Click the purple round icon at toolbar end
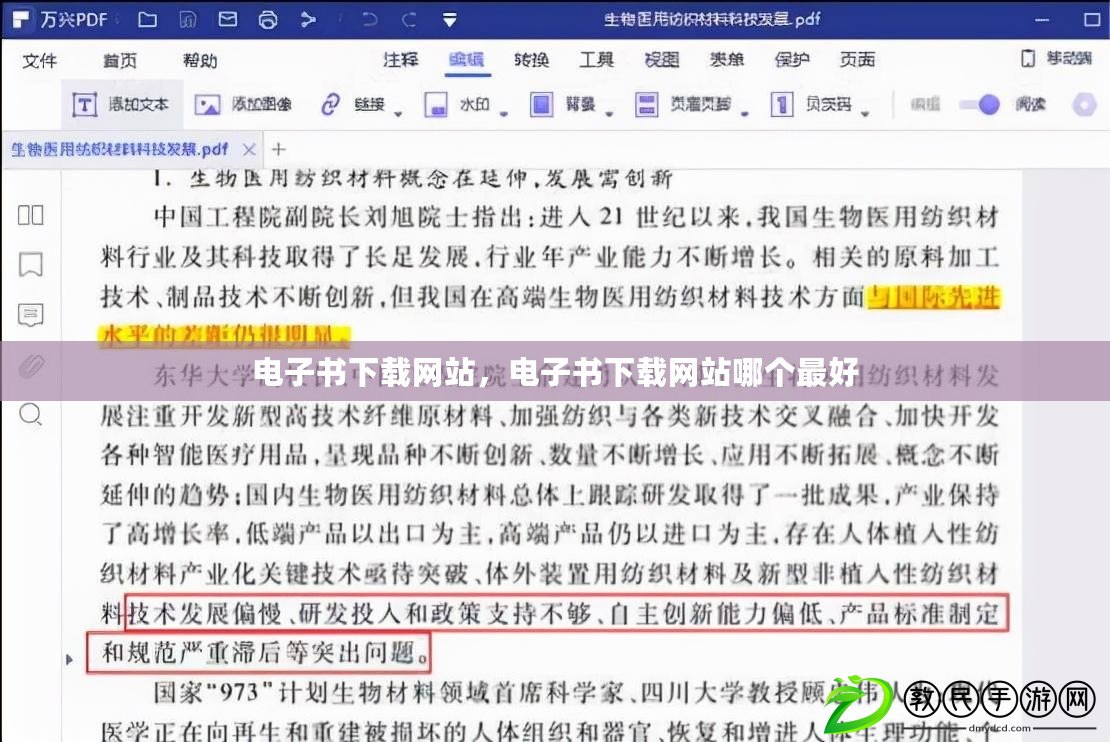Viewport: 1110px width, 742px height. (1084, 105)
